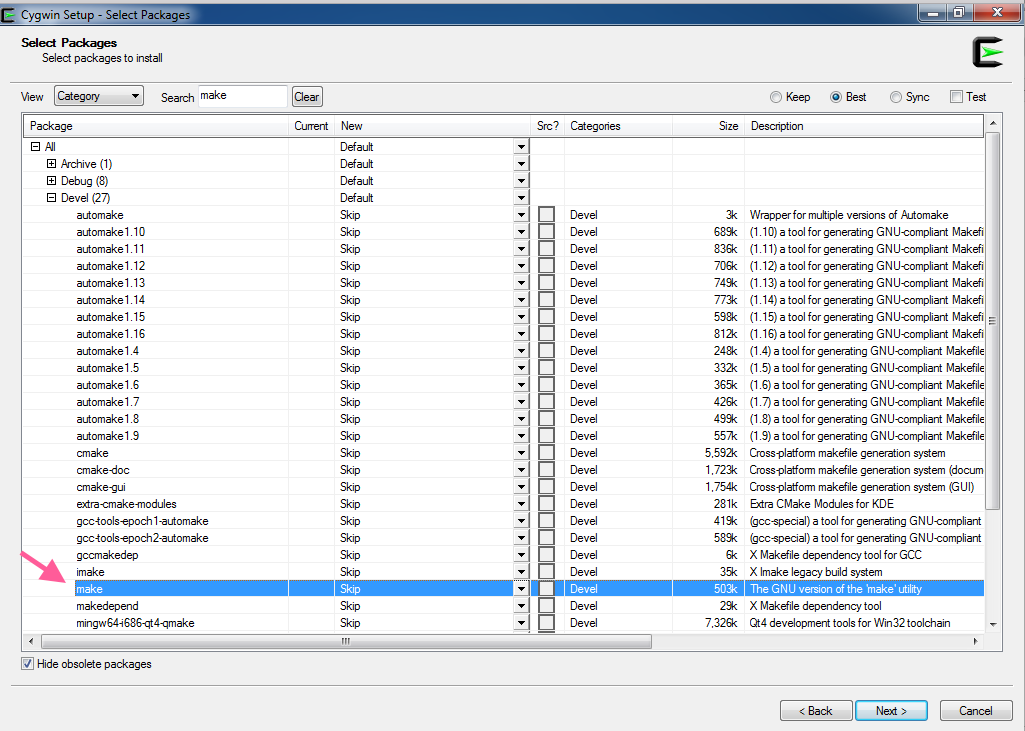Click the Next button

pos(892,711)
